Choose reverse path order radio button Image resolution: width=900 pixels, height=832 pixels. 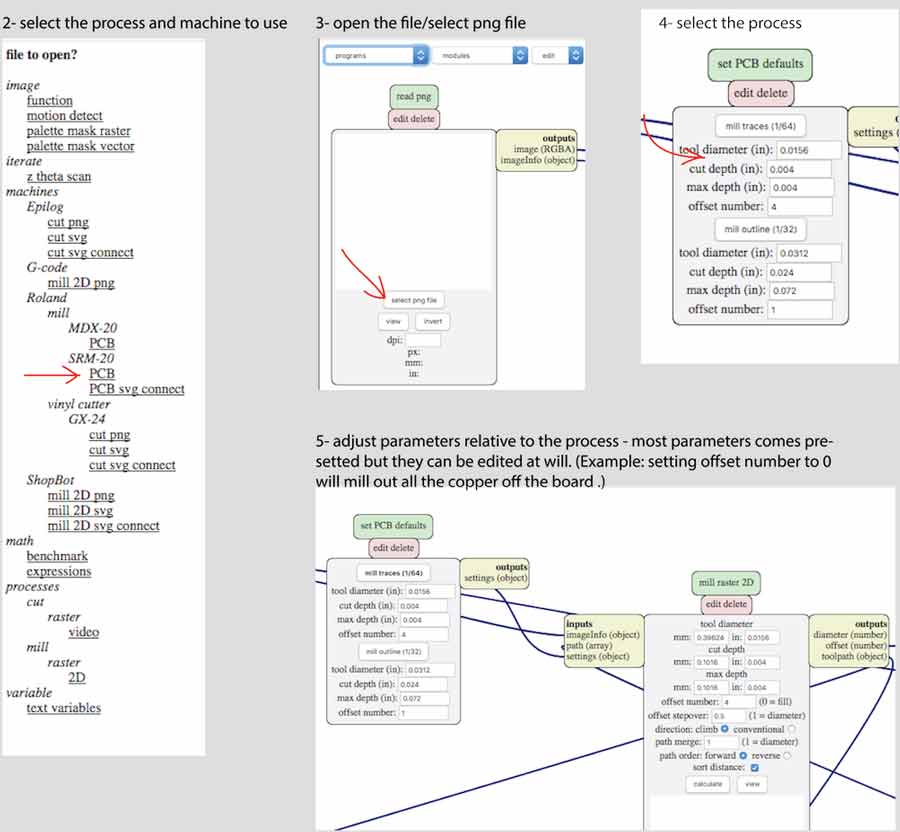(787, 755)
